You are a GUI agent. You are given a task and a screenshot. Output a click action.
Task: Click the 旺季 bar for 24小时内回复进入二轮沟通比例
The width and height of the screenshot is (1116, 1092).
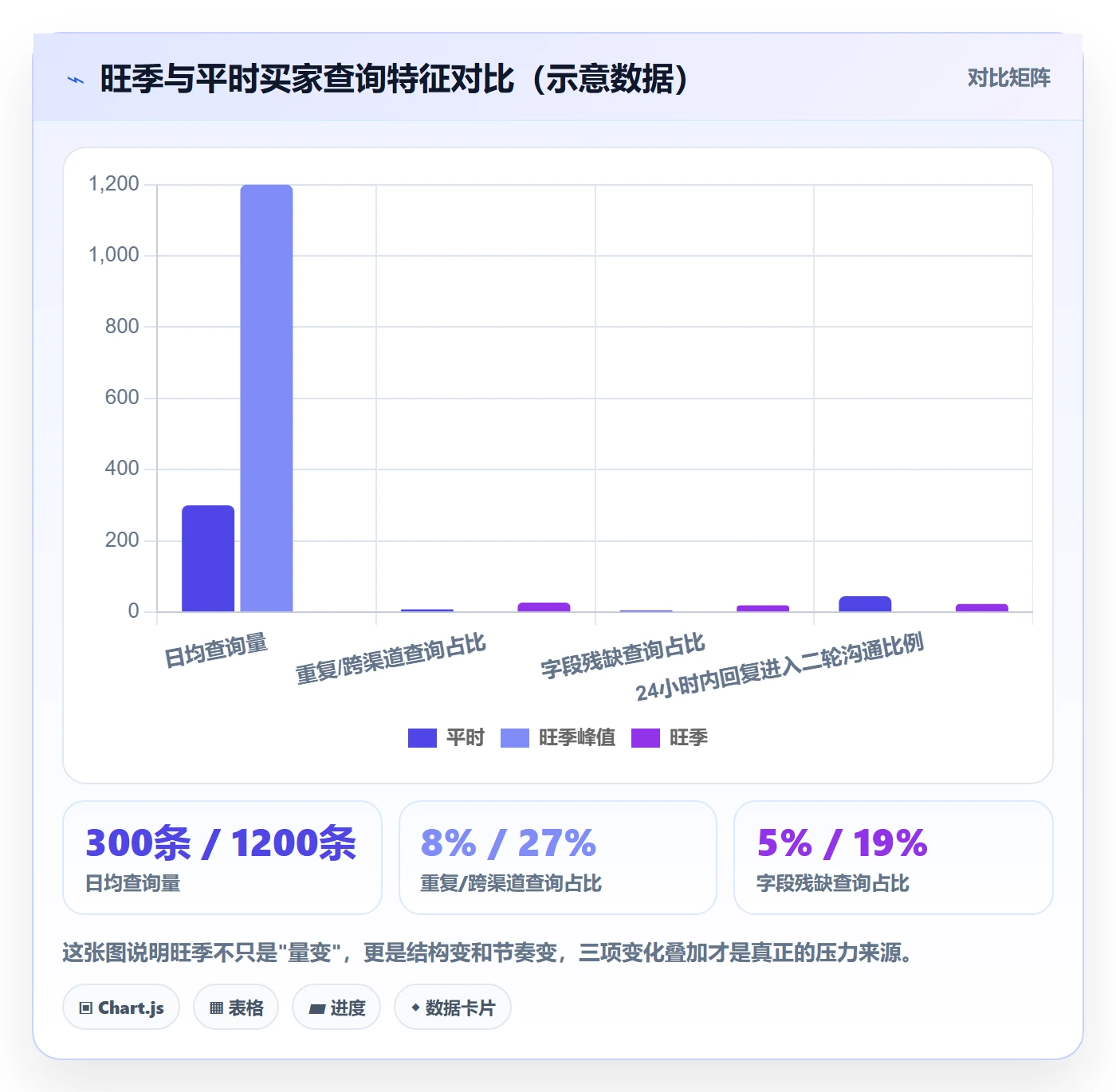pyautogui.click(x=982, y=608)
